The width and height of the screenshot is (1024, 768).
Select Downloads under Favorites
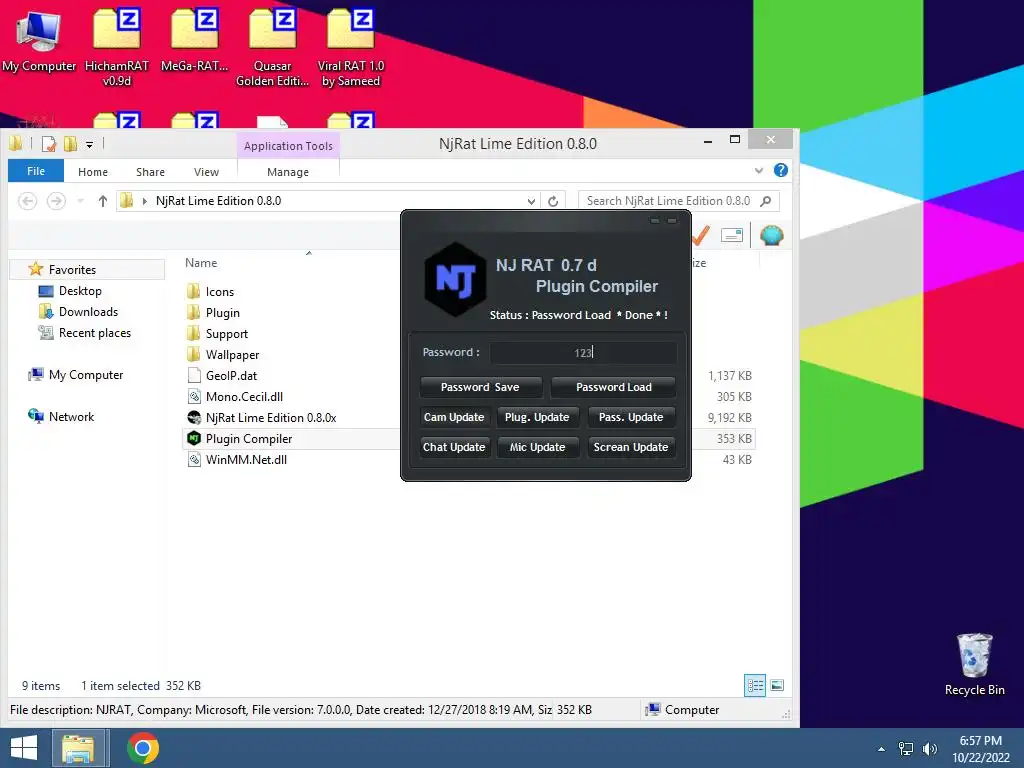(78, 312)
